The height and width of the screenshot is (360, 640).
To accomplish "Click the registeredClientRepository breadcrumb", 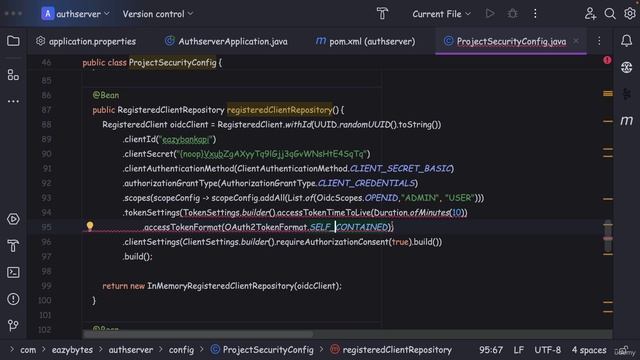I will click(391, 350).
